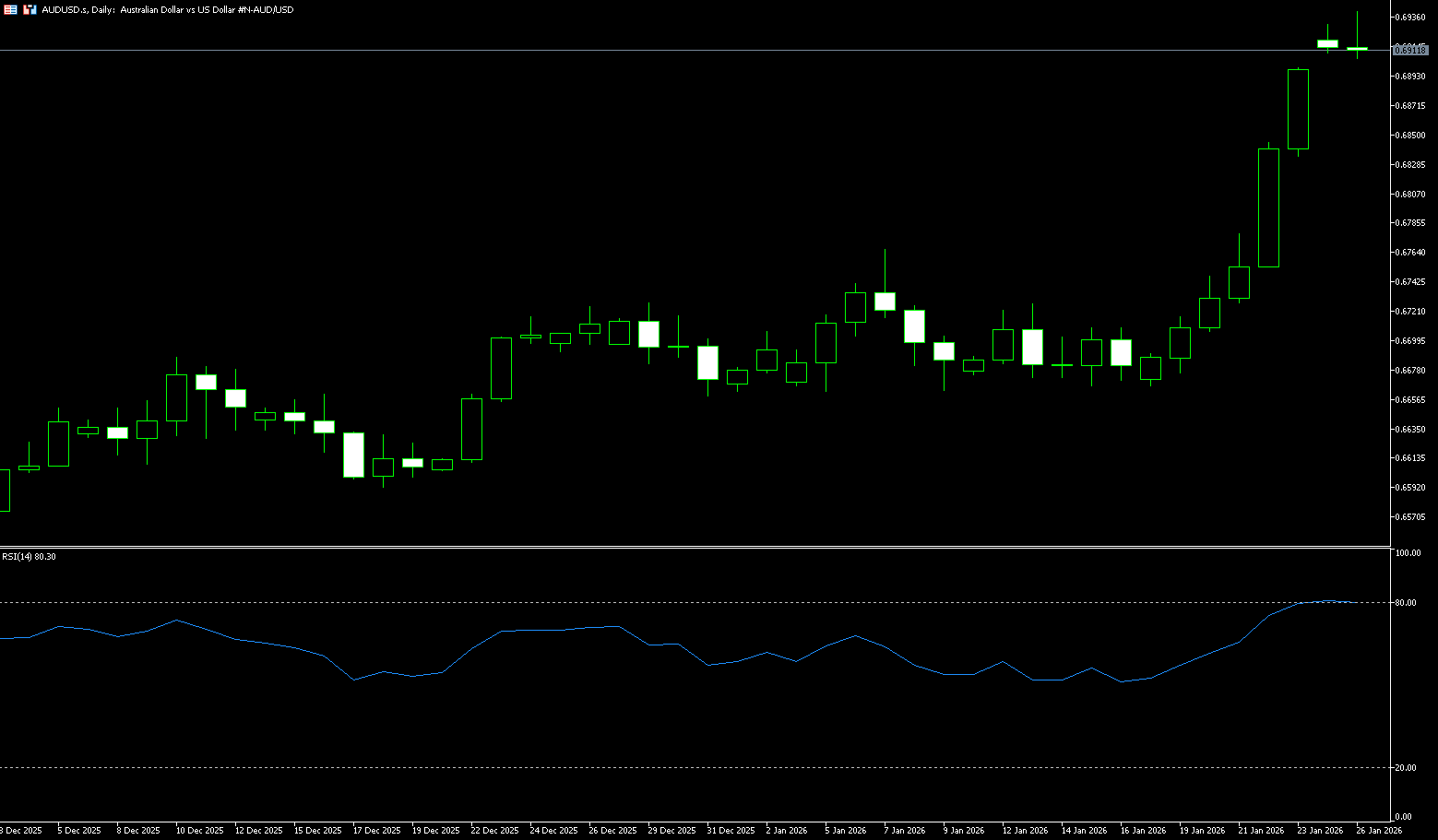Viewport: 1438px width, 840px height.
Task: Click the 0.69360 price scale label
Action: click(1411, 18)
